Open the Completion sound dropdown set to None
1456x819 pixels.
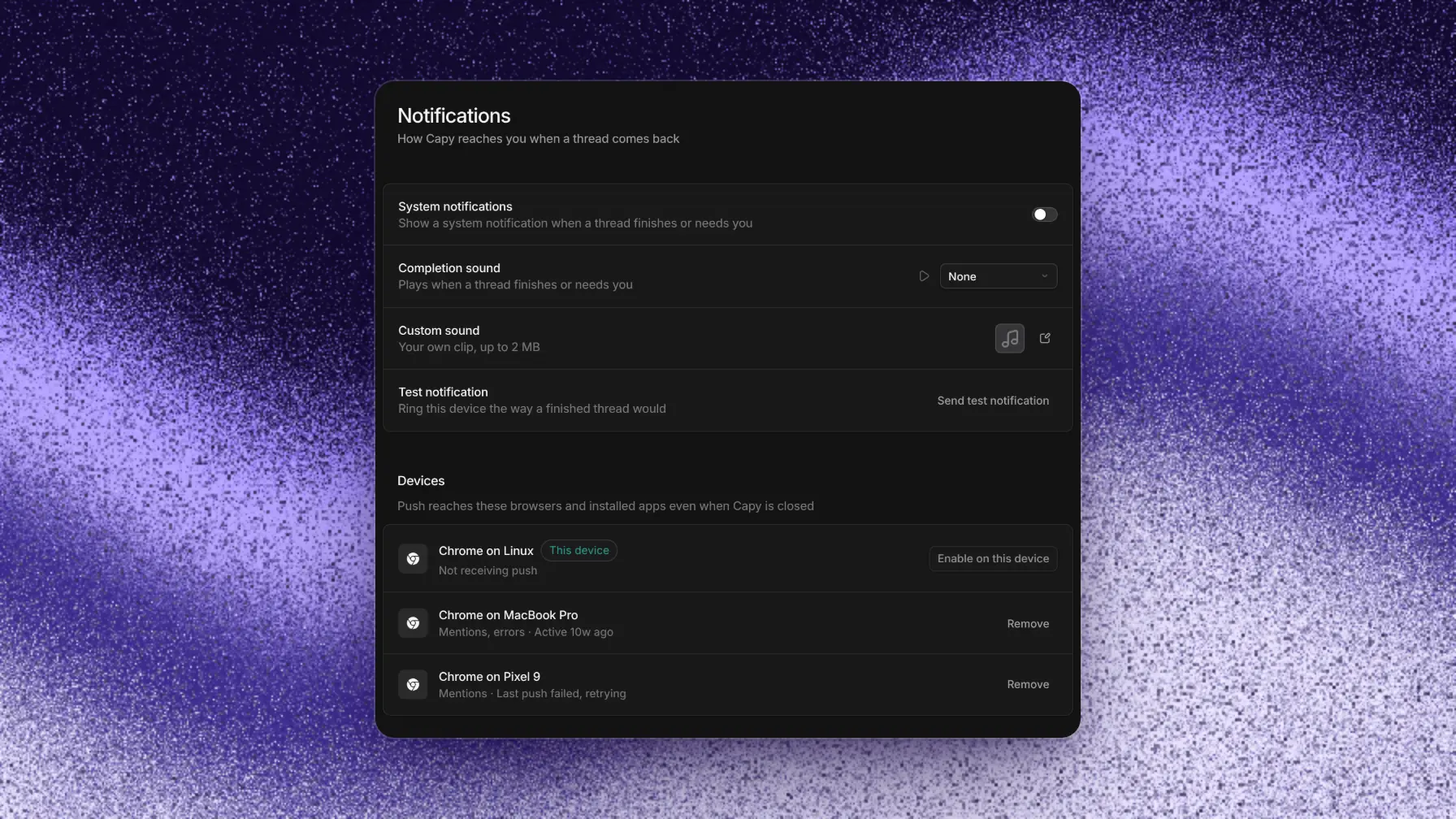pyautogui.click(x=999, y=276)
